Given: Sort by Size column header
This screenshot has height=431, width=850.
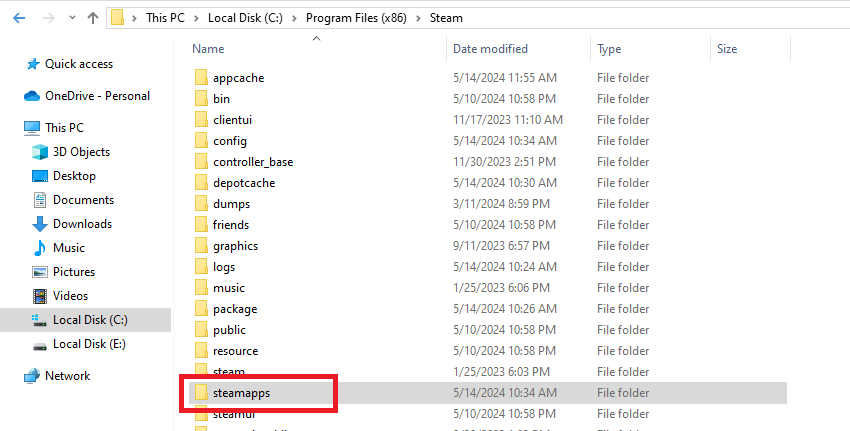Looking at the screenshot, I should click(727, 49).
